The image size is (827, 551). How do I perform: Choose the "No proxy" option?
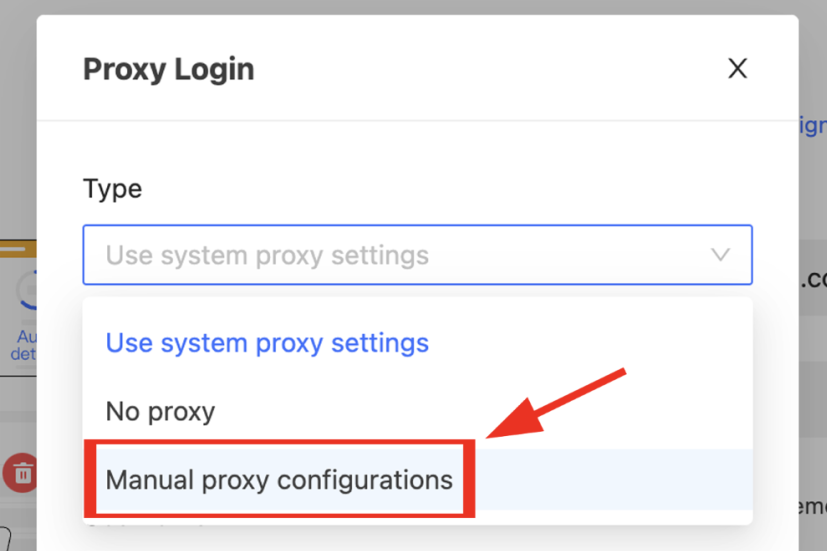pyautogui.click(x=160, y=411)
